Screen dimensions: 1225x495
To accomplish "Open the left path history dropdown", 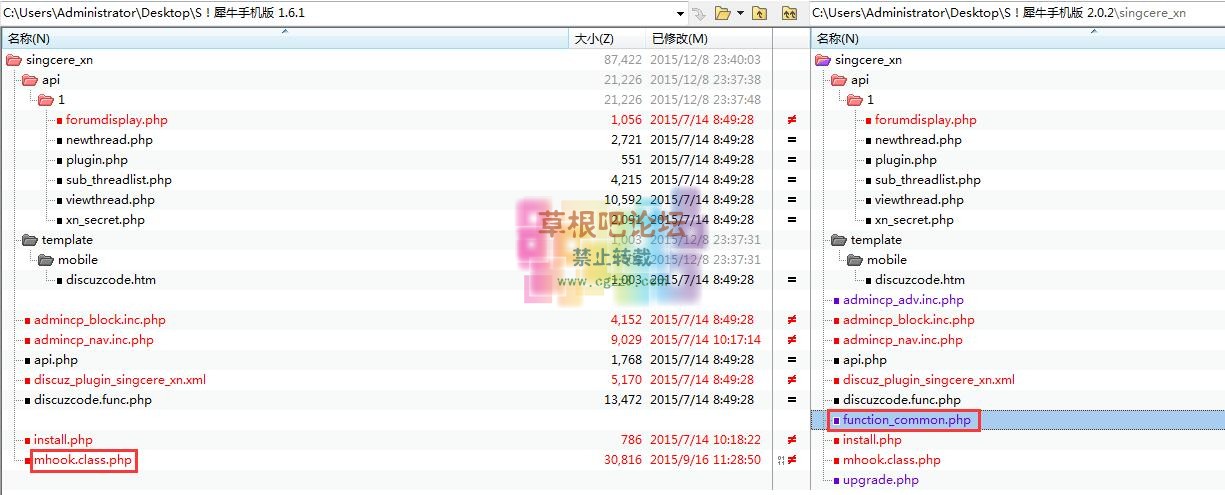I will (x=681, y=13).
